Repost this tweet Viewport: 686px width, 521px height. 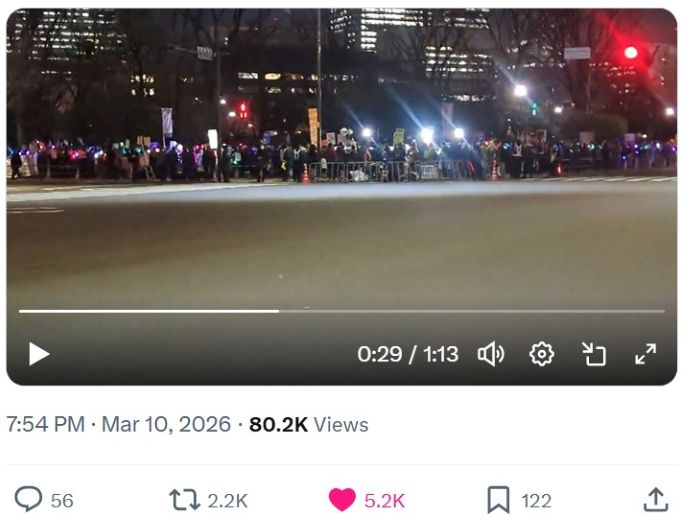(x=184, y=500)
